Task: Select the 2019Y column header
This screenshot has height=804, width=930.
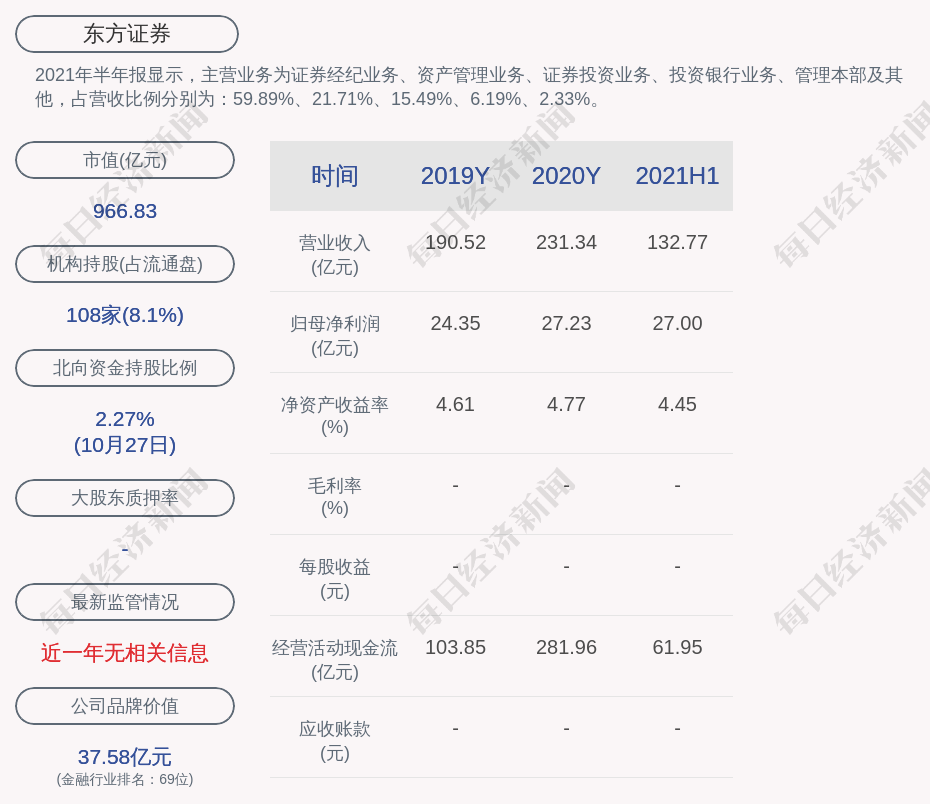Action: [x=455, y=176]
